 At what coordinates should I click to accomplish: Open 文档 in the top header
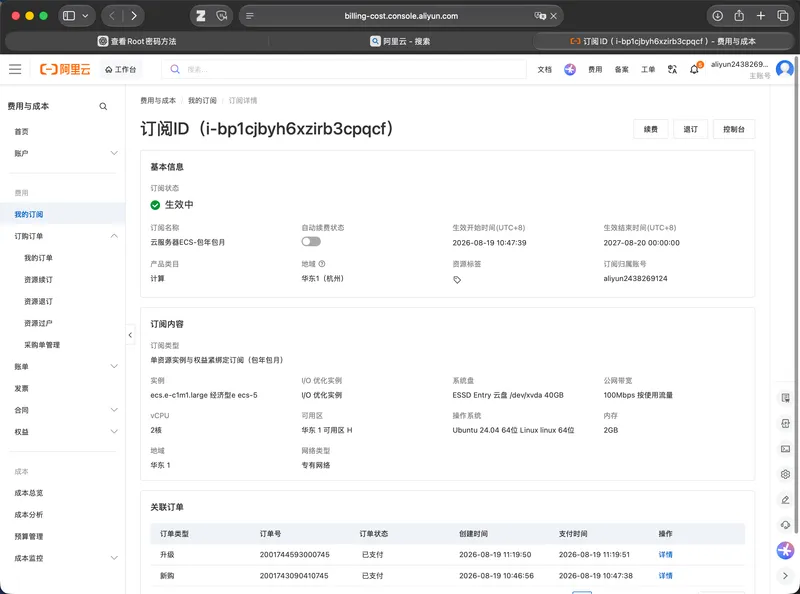pos(544,69)
